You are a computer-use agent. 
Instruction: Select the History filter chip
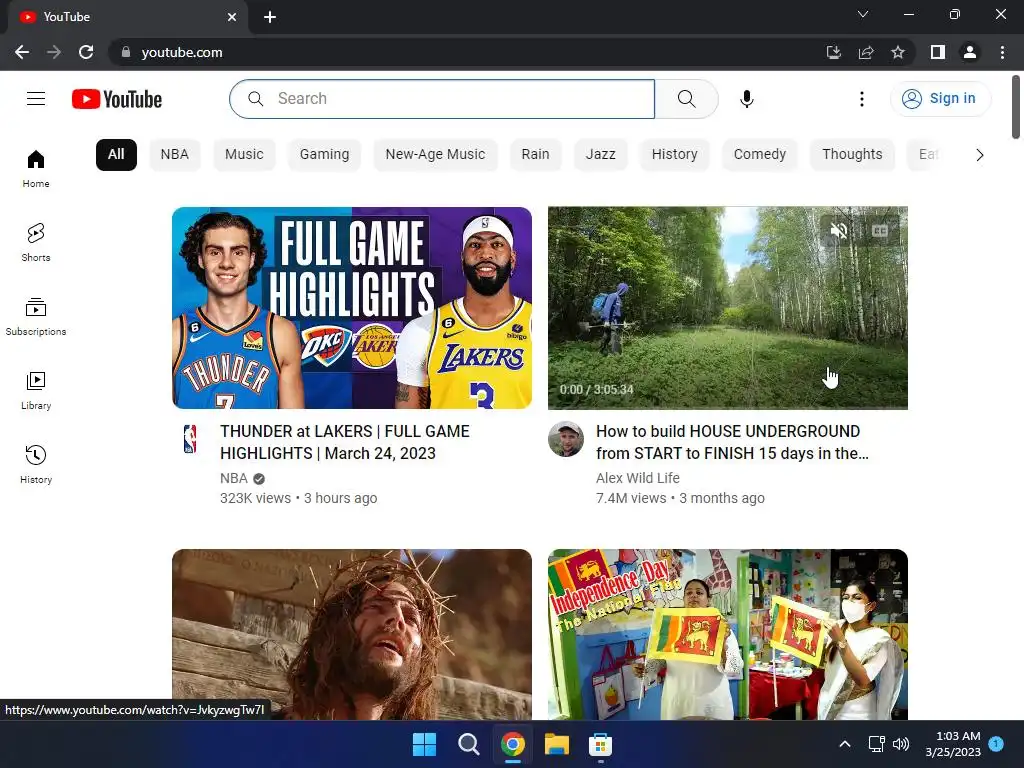coord(675,155)
